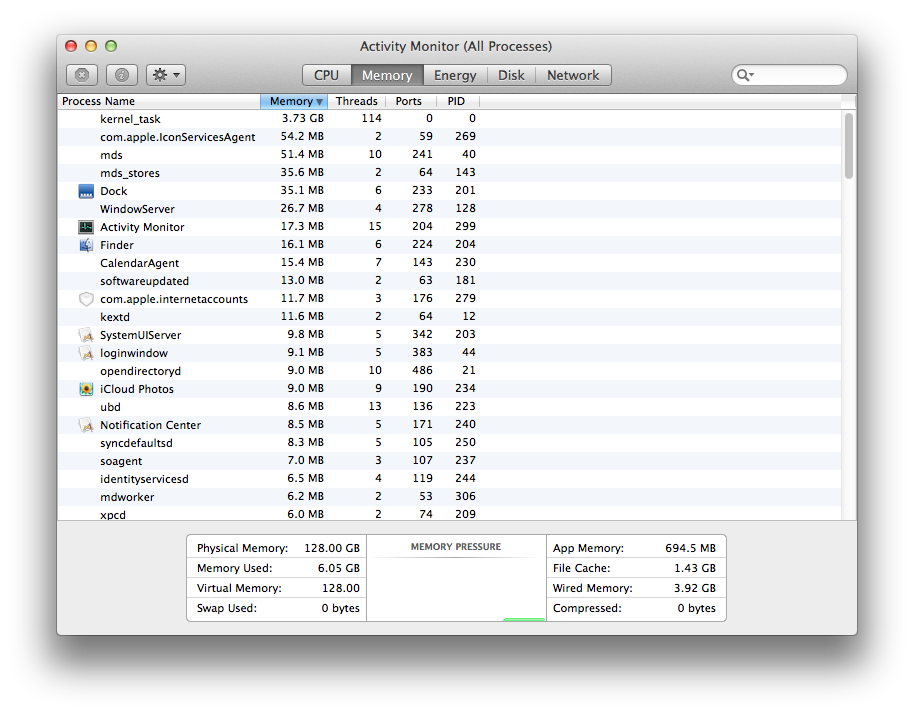Select the WindowServer process row
The width and height of the screenshot is (914, 714).
tap(449, 209)
